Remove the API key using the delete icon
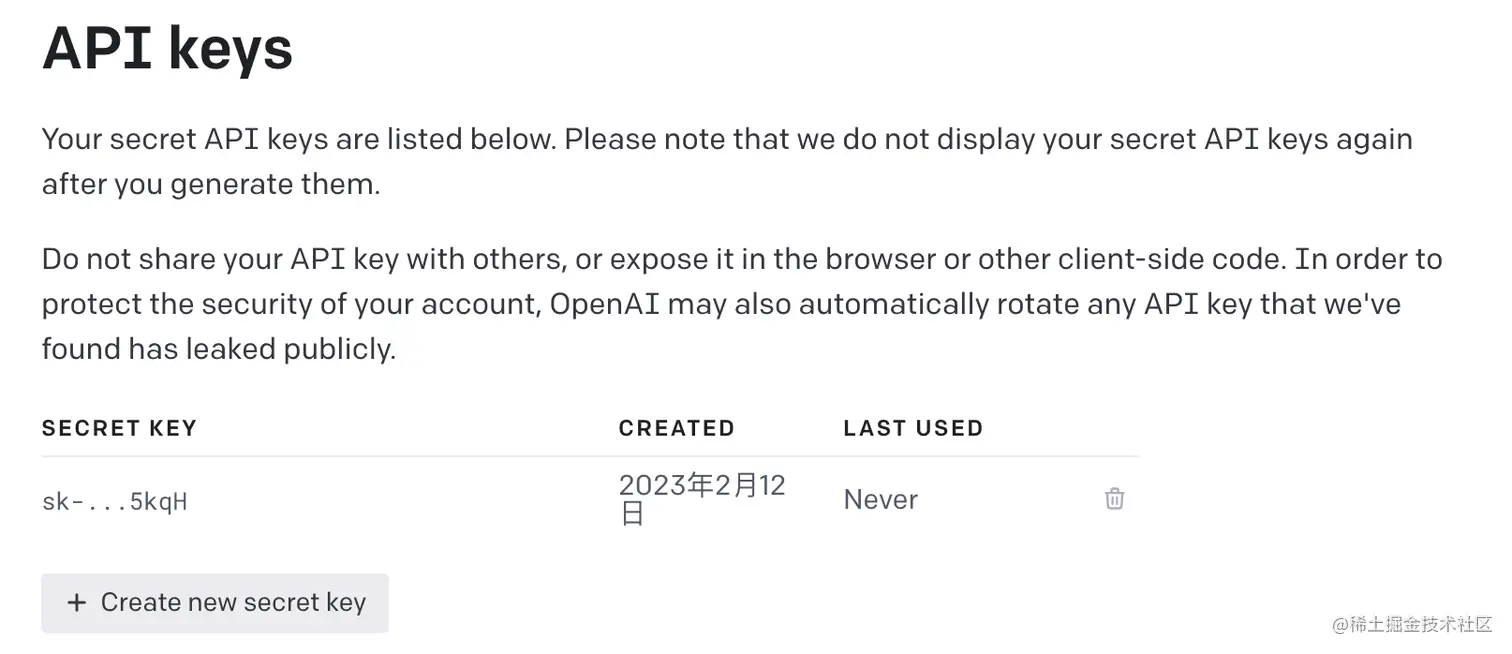The height and width of the screenshot is (654, 1512). point(1115,498)
